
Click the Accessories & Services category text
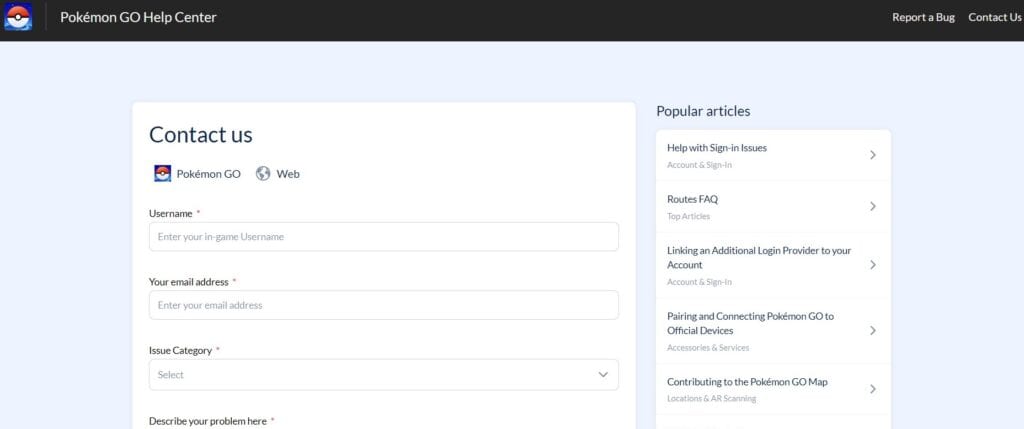coord(708,348)
